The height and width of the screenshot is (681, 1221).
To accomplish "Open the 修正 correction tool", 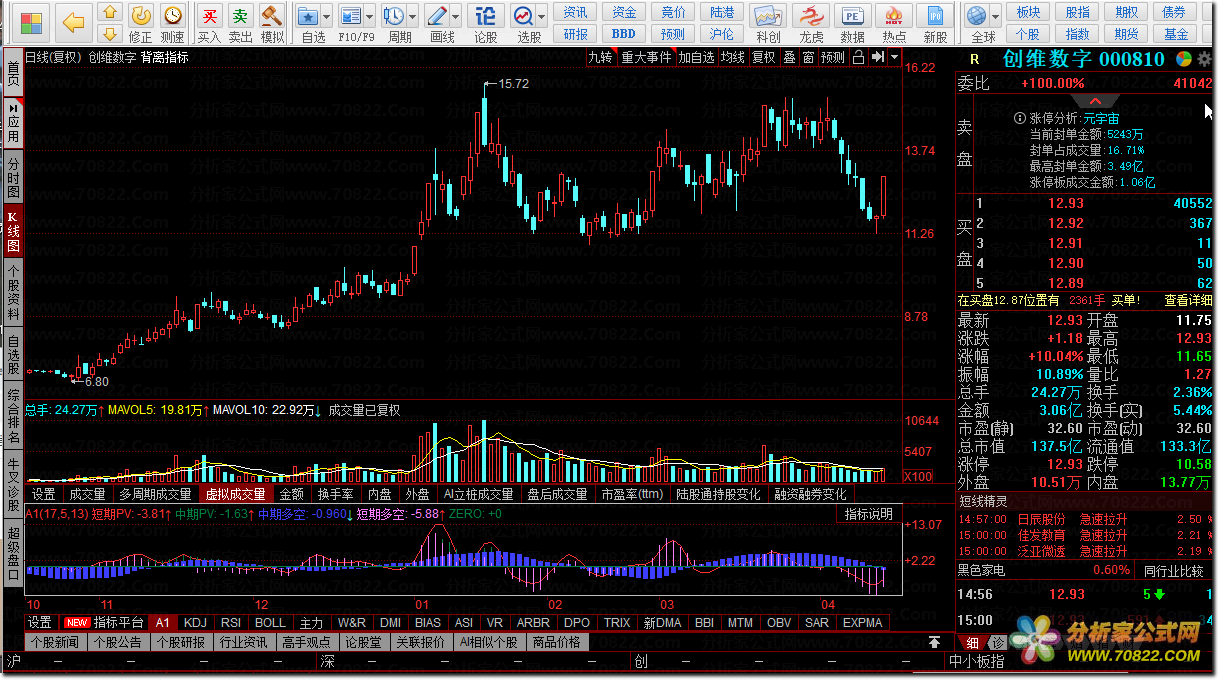I will [x=141, y=23].
